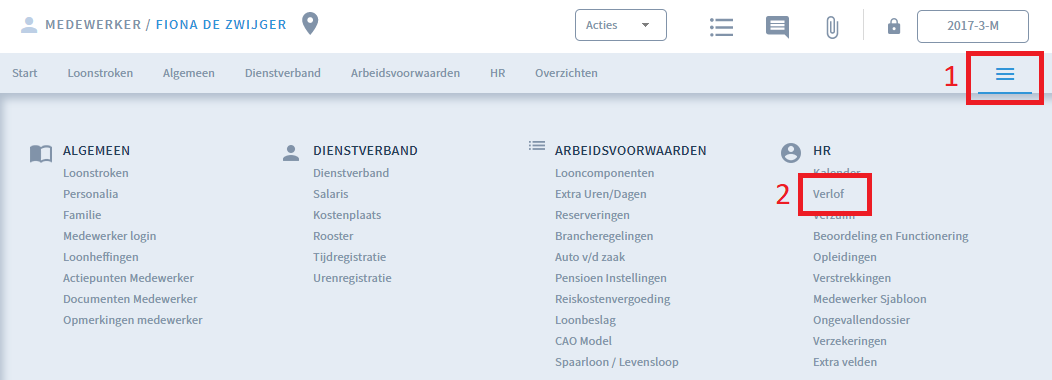
Task: Open the Acties dropdown
Action: pyautogui.click(x=621, y=26)
